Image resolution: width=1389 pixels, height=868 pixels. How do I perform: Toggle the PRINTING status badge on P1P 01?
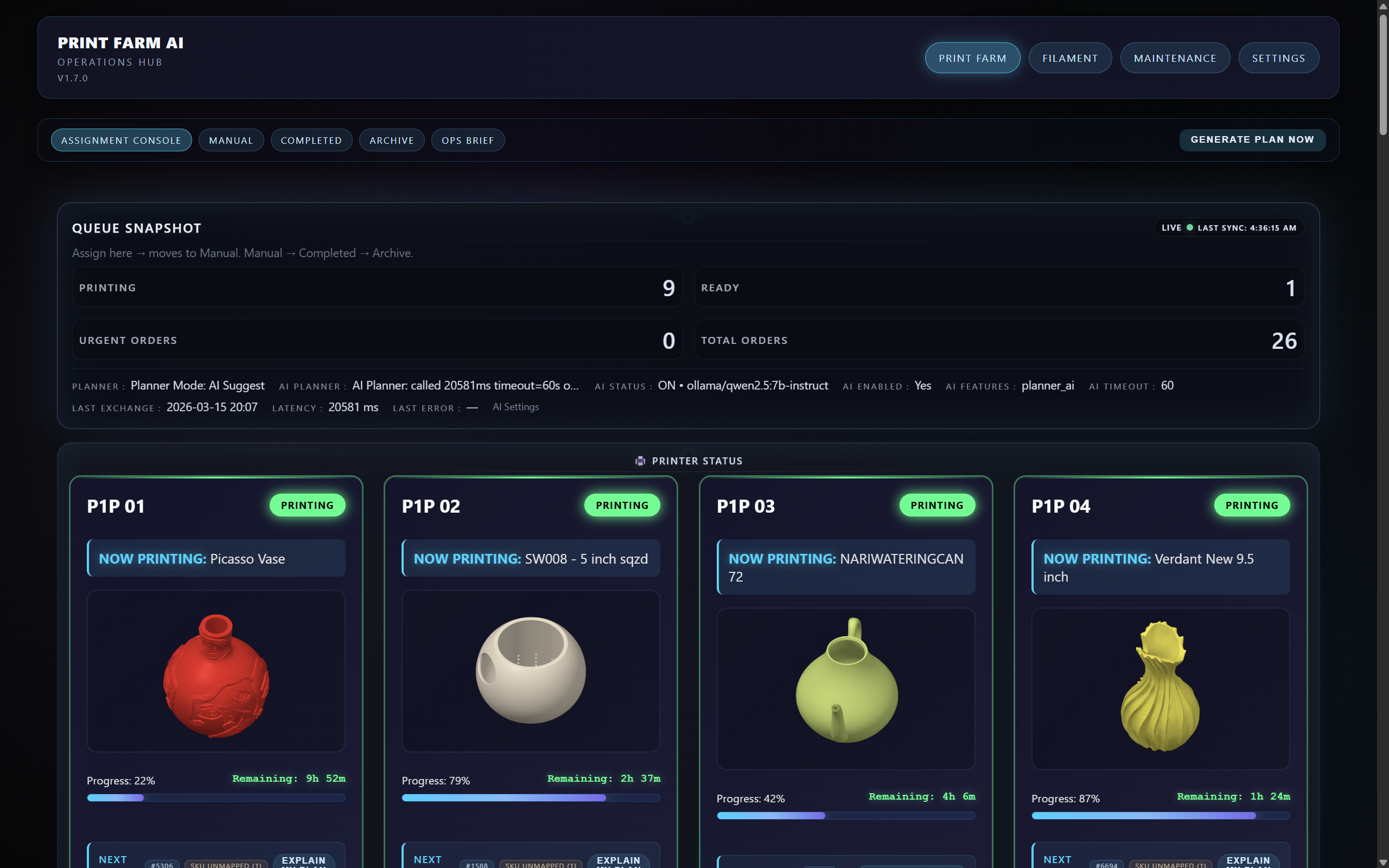307,505
